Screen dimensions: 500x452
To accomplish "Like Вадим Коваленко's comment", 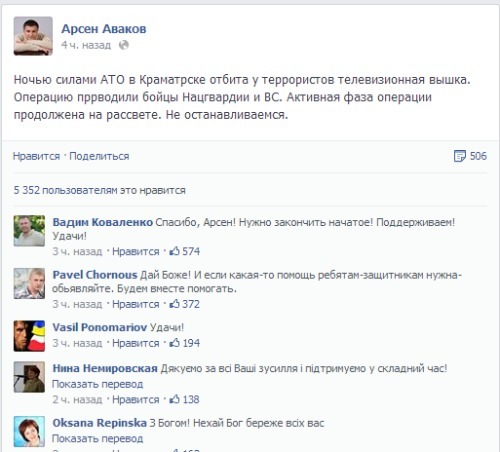I will click(x=136, y=251).
